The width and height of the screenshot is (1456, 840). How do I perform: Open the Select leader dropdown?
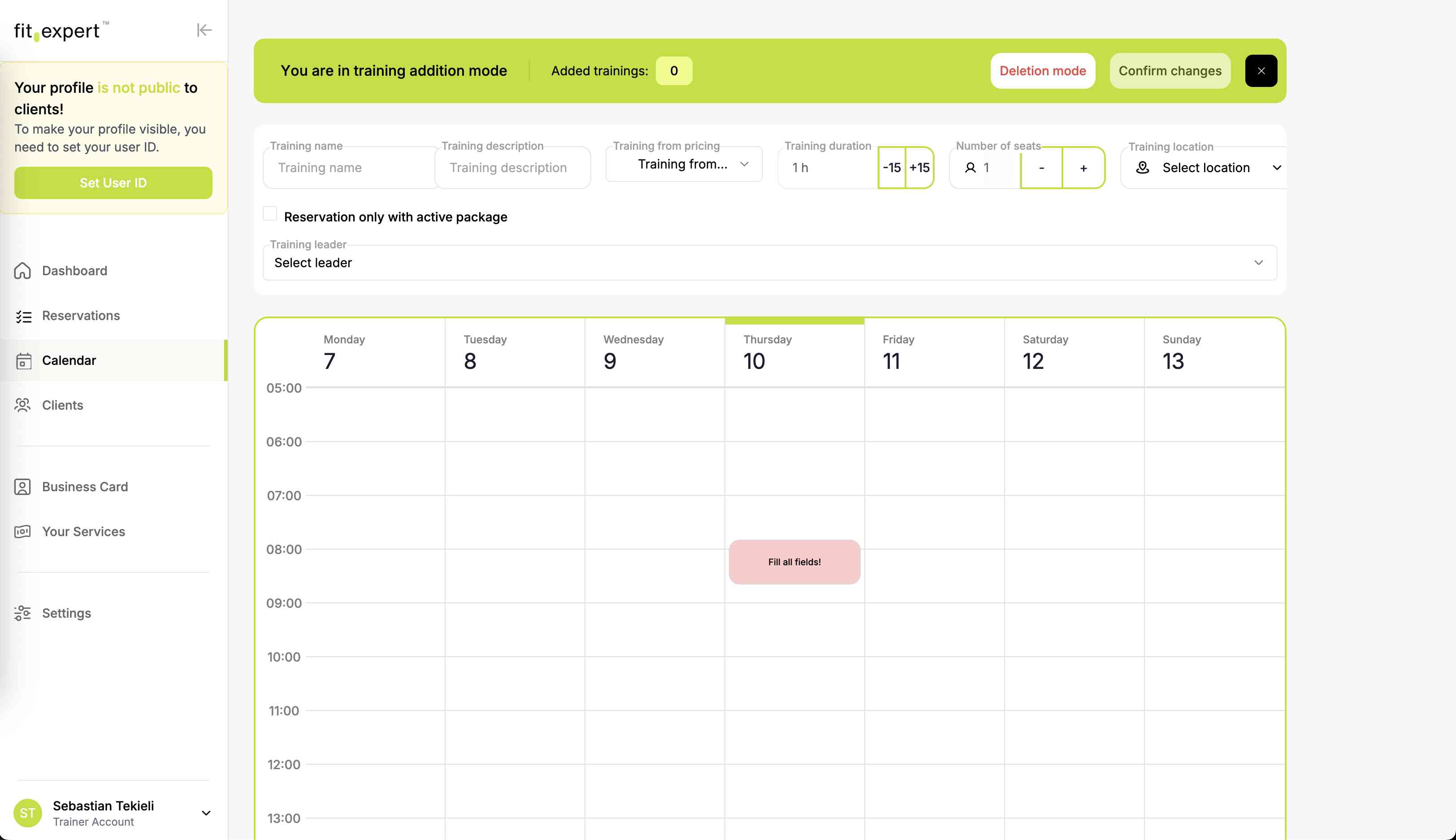coord(770,263)
